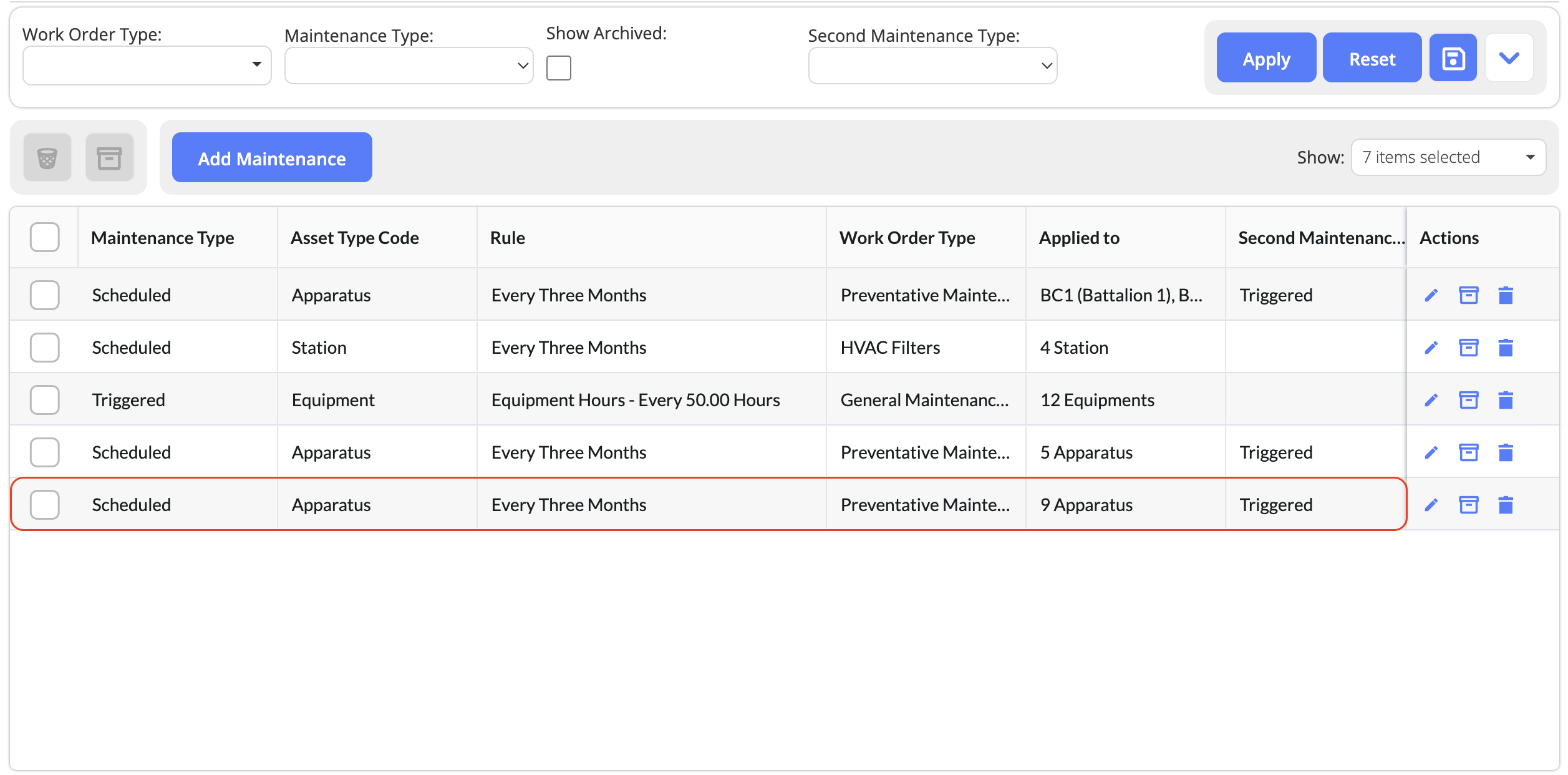
Task: Check the 4 Station row checkbox
Action: (x=45, y=348)
